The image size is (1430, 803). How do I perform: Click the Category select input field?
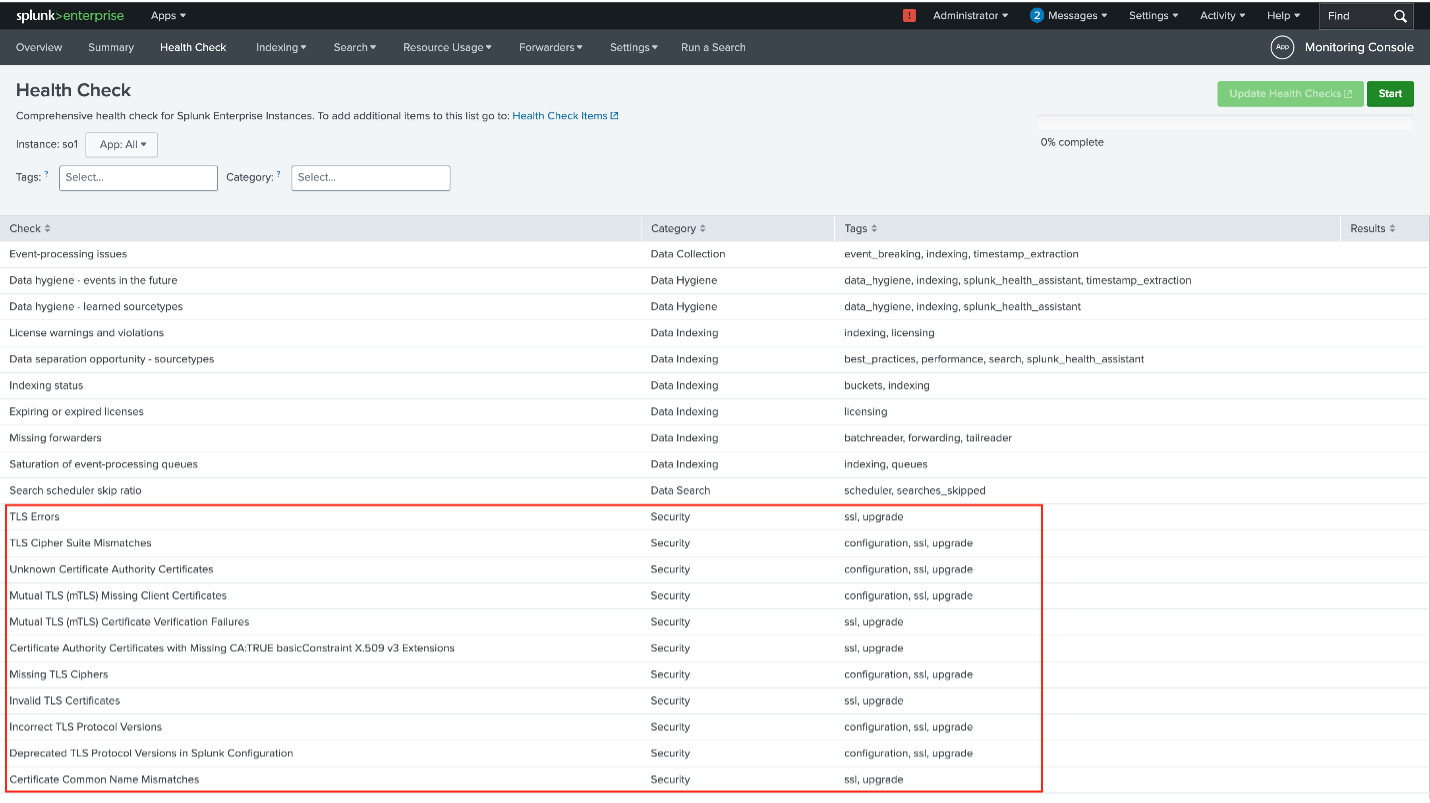click(371, 178)
